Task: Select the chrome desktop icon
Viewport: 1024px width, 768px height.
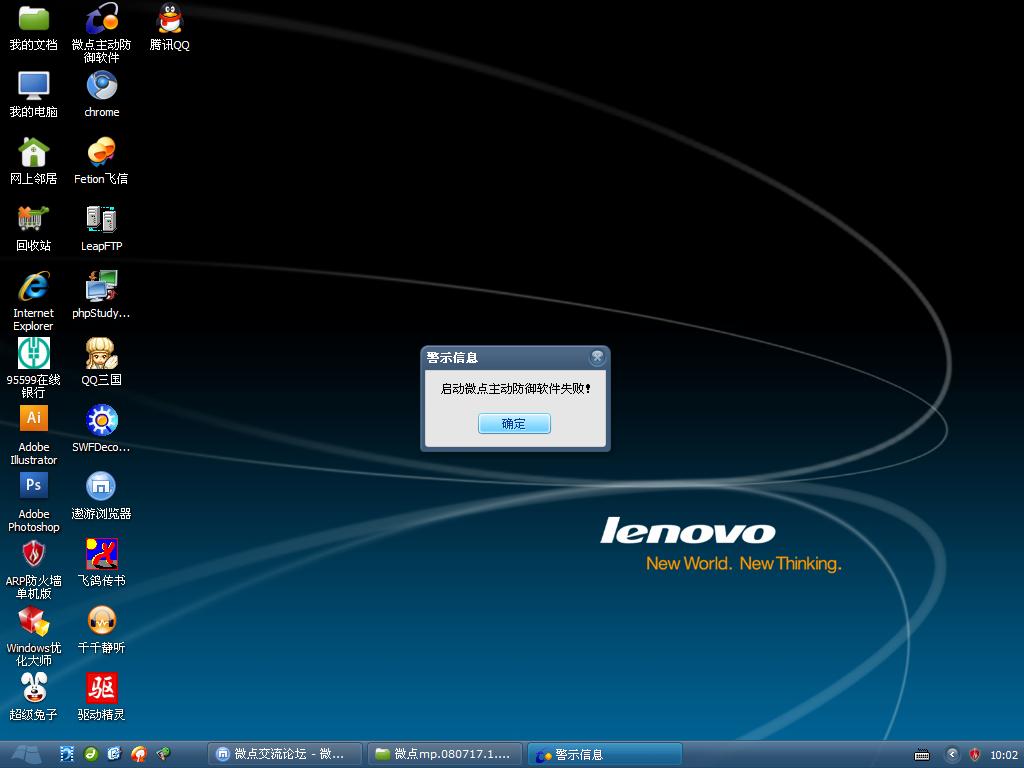Action: coord(101,86)
